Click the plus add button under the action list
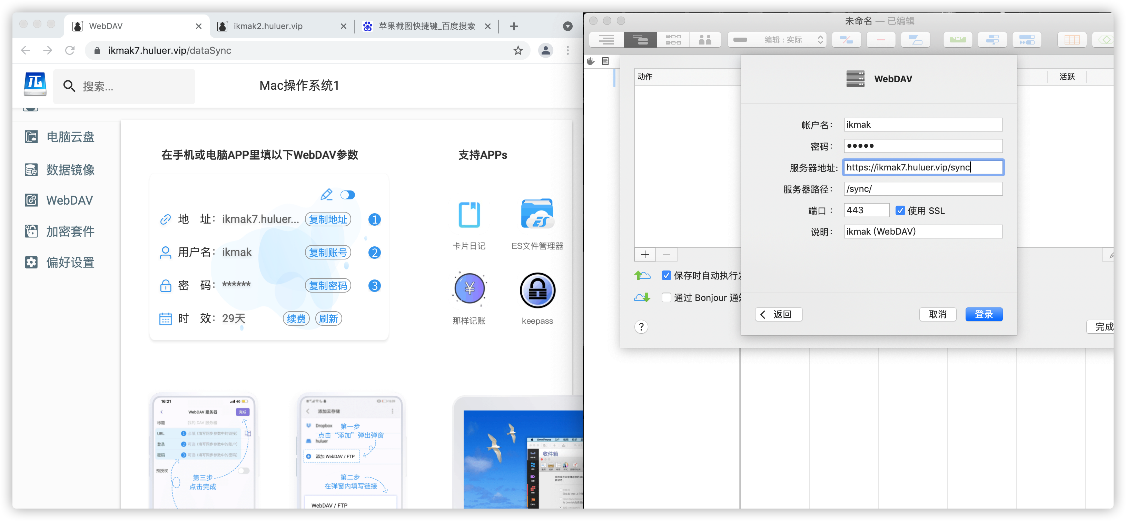1126x521 pixels. point(645,254)
